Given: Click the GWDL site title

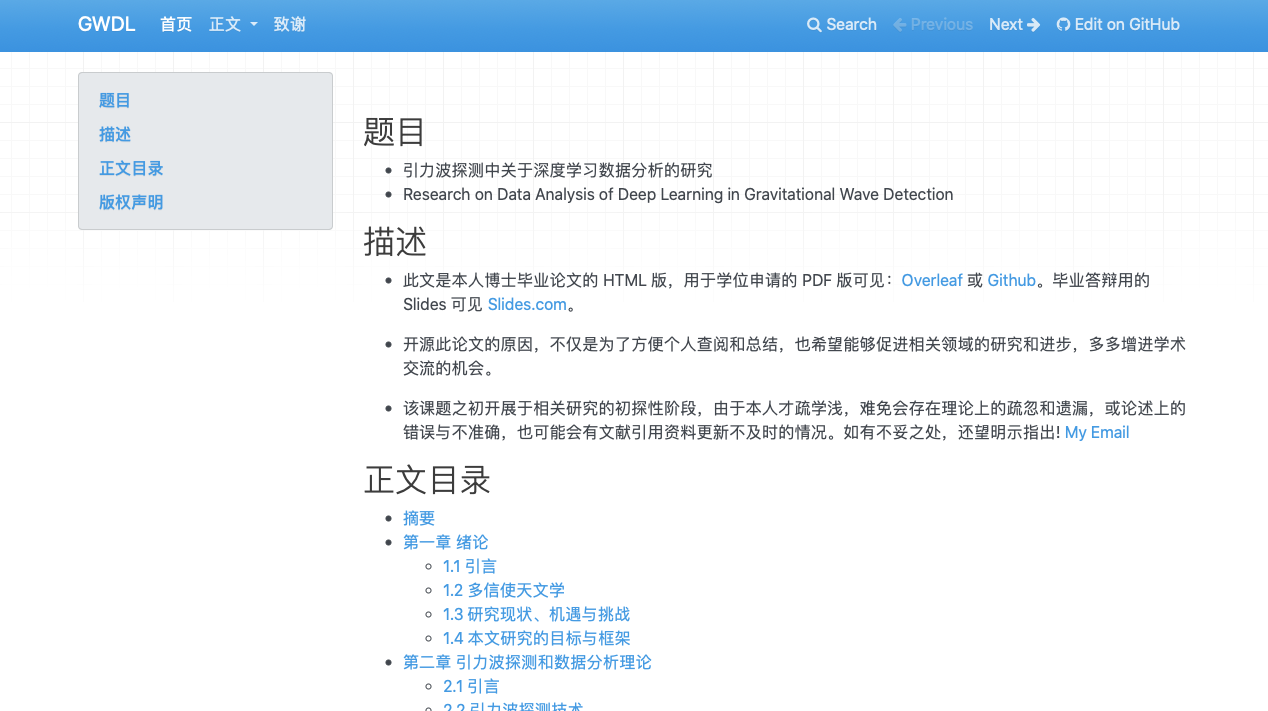Looking at the screenshot, I should click(x=106, y=24).
